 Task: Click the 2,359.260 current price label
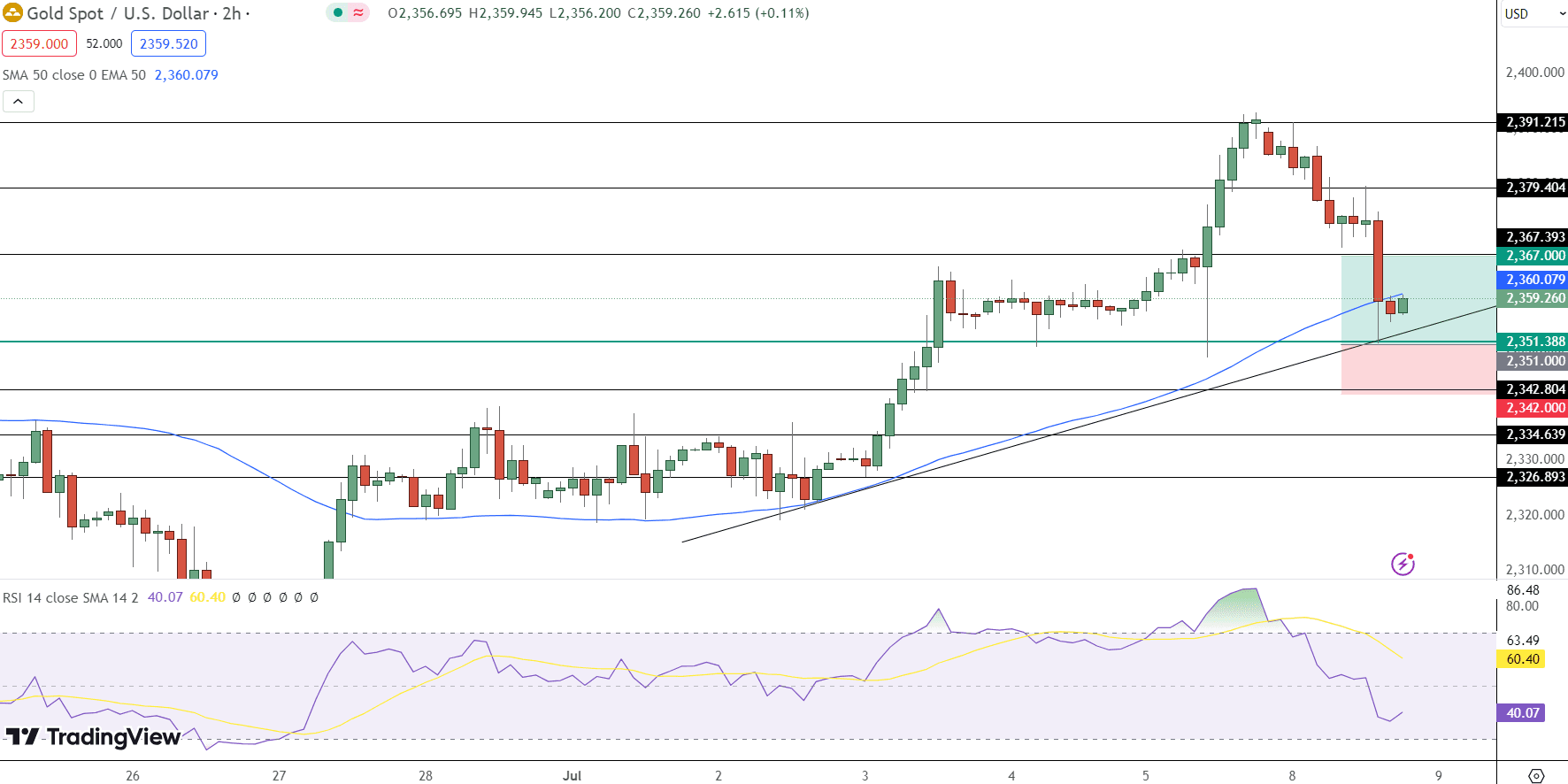point(1533,298)
